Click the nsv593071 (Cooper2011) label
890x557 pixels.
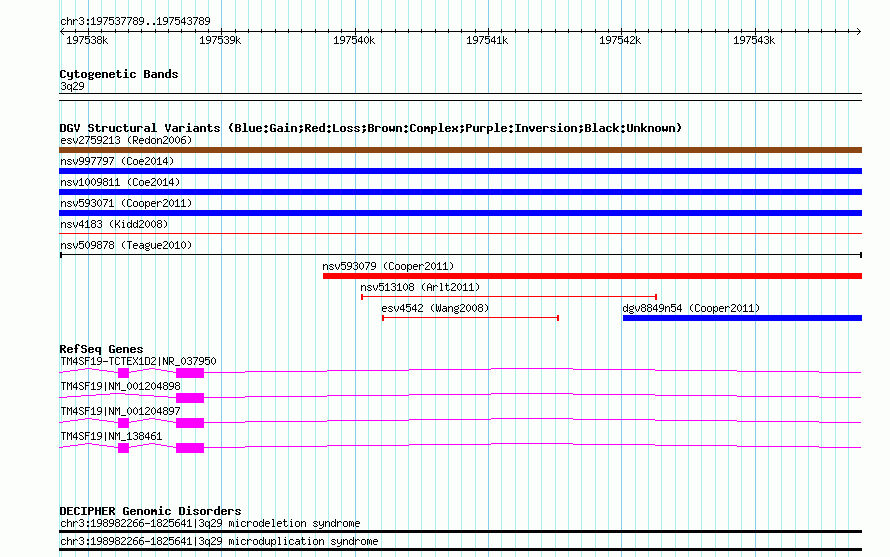point(126,203)
